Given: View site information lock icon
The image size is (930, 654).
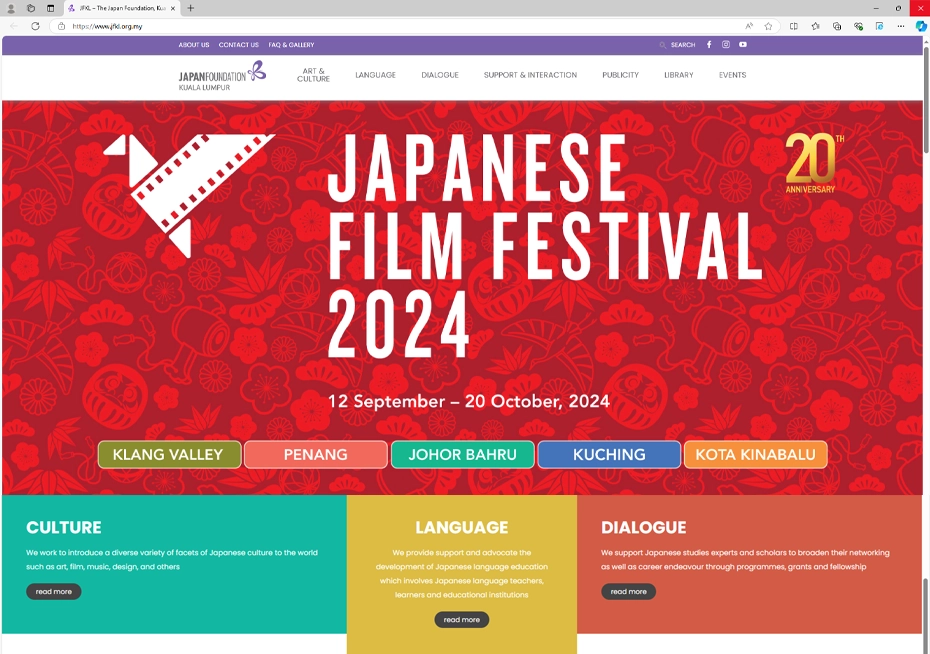Looking at the screenshot, I should pyautogui.click(x=61, y=26).
